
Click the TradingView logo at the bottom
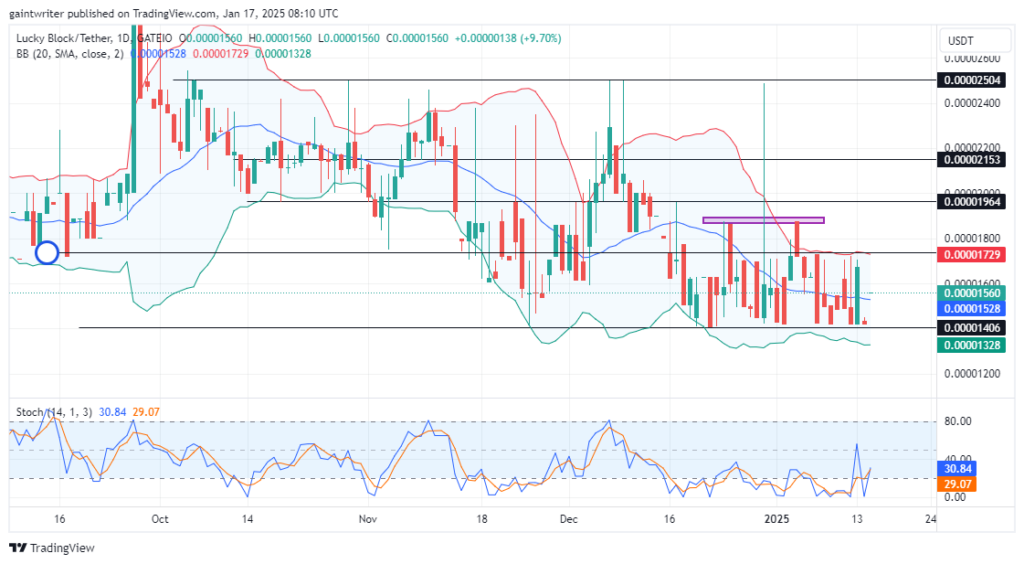(52, 548)
